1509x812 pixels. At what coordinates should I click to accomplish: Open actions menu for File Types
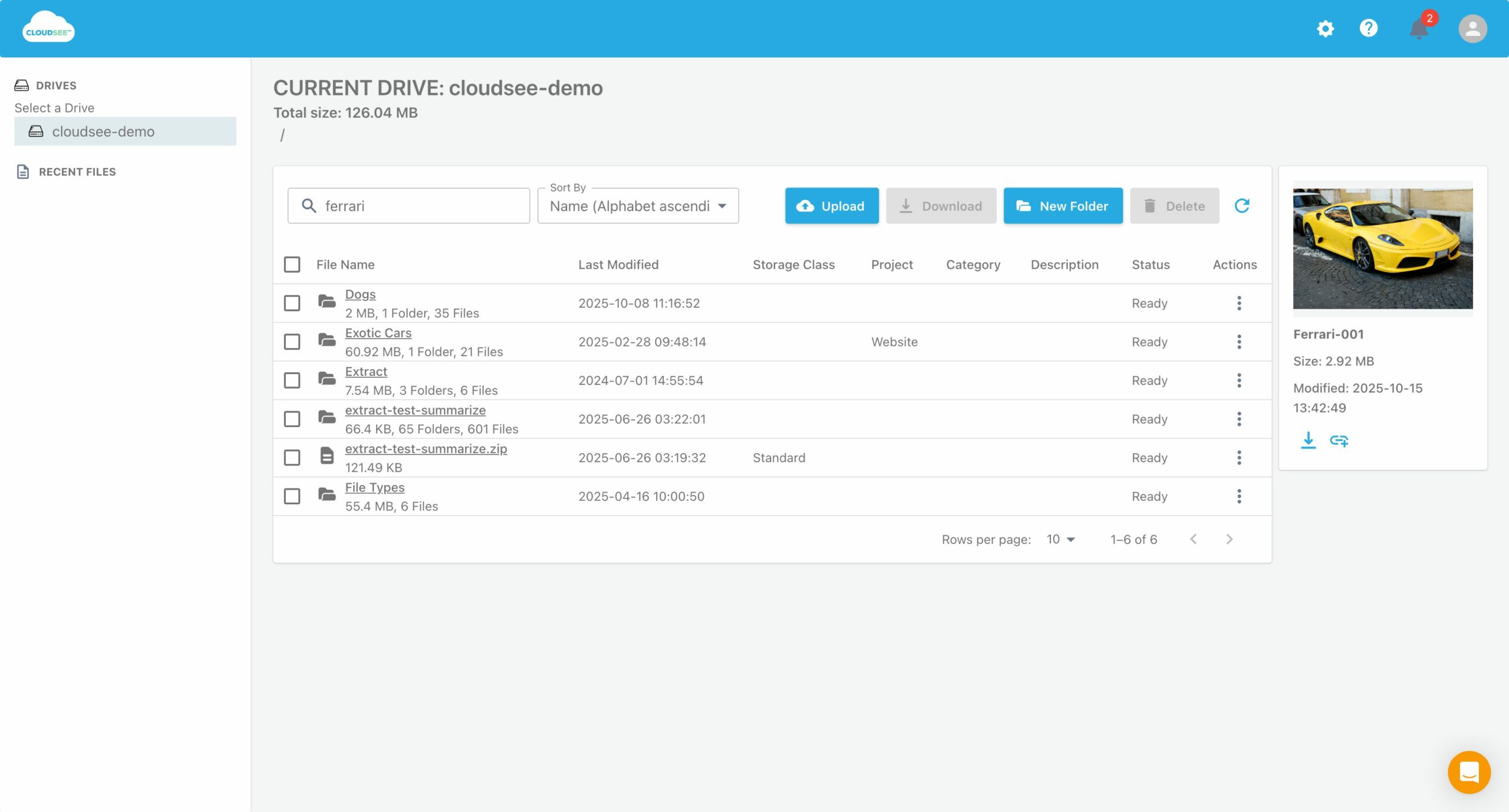[1238, 496]
